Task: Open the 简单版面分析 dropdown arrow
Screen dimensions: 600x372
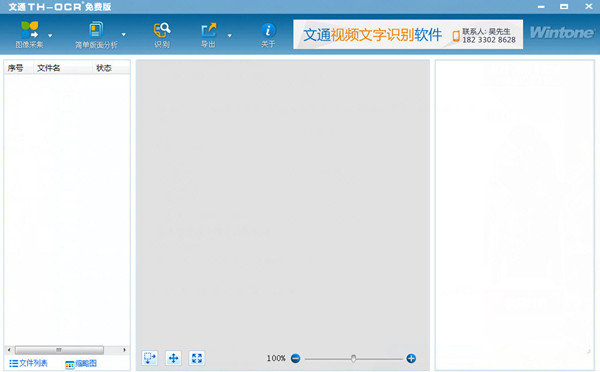Action: (x=124, y=35)
